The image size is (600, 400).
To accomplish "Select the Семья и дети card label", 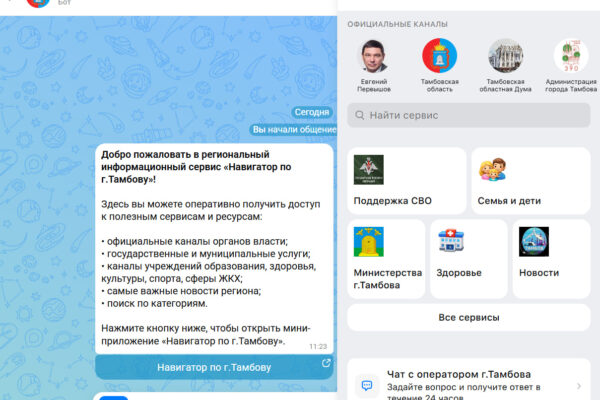I will coord(509,201).
